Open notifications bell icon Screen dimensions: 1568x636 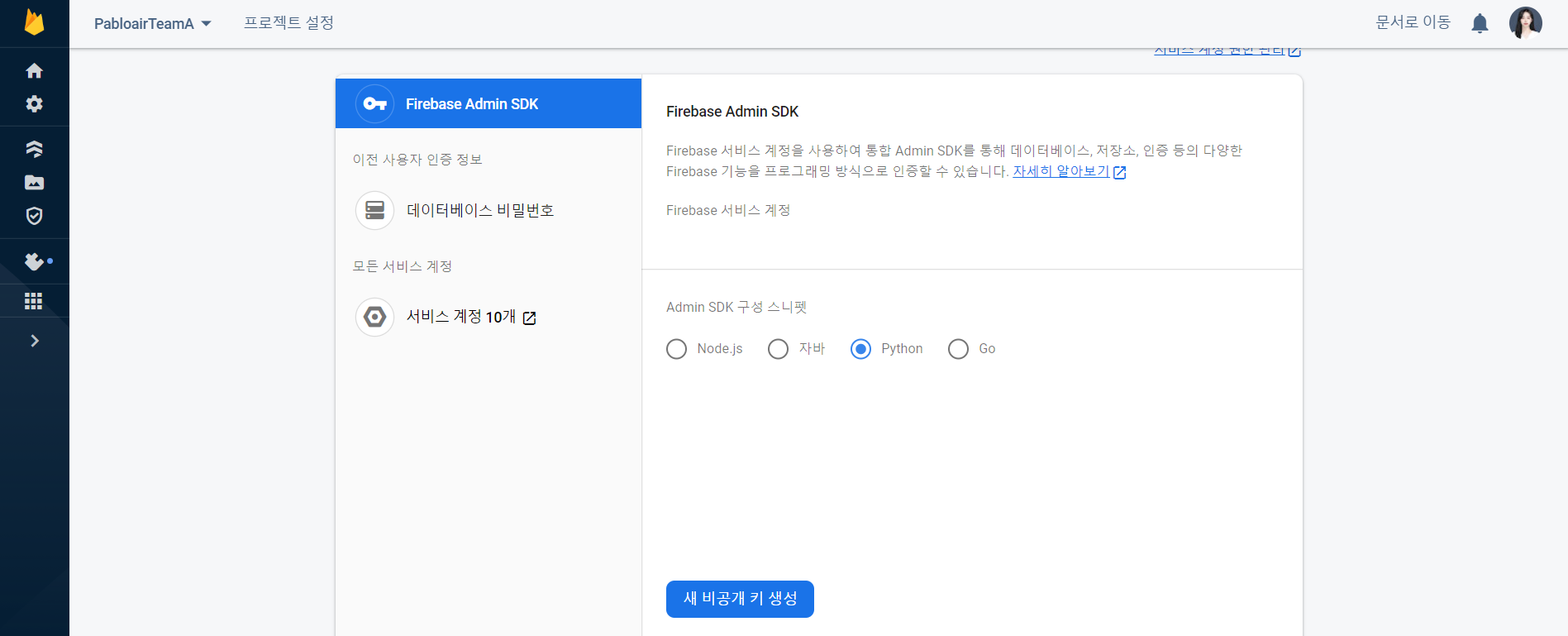1480,23
